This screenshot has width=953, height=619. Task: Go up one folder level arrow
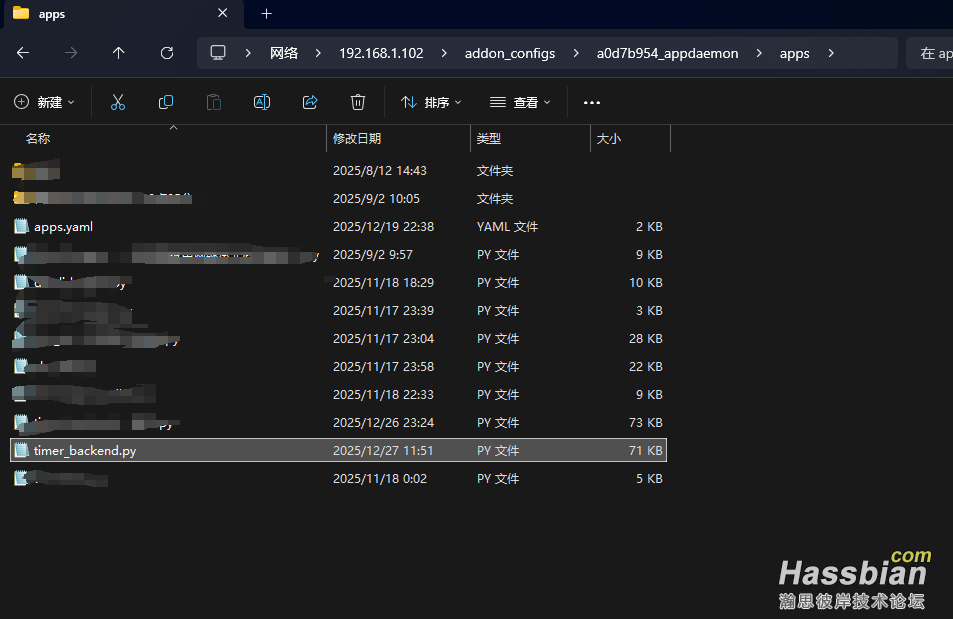(119, 53)
